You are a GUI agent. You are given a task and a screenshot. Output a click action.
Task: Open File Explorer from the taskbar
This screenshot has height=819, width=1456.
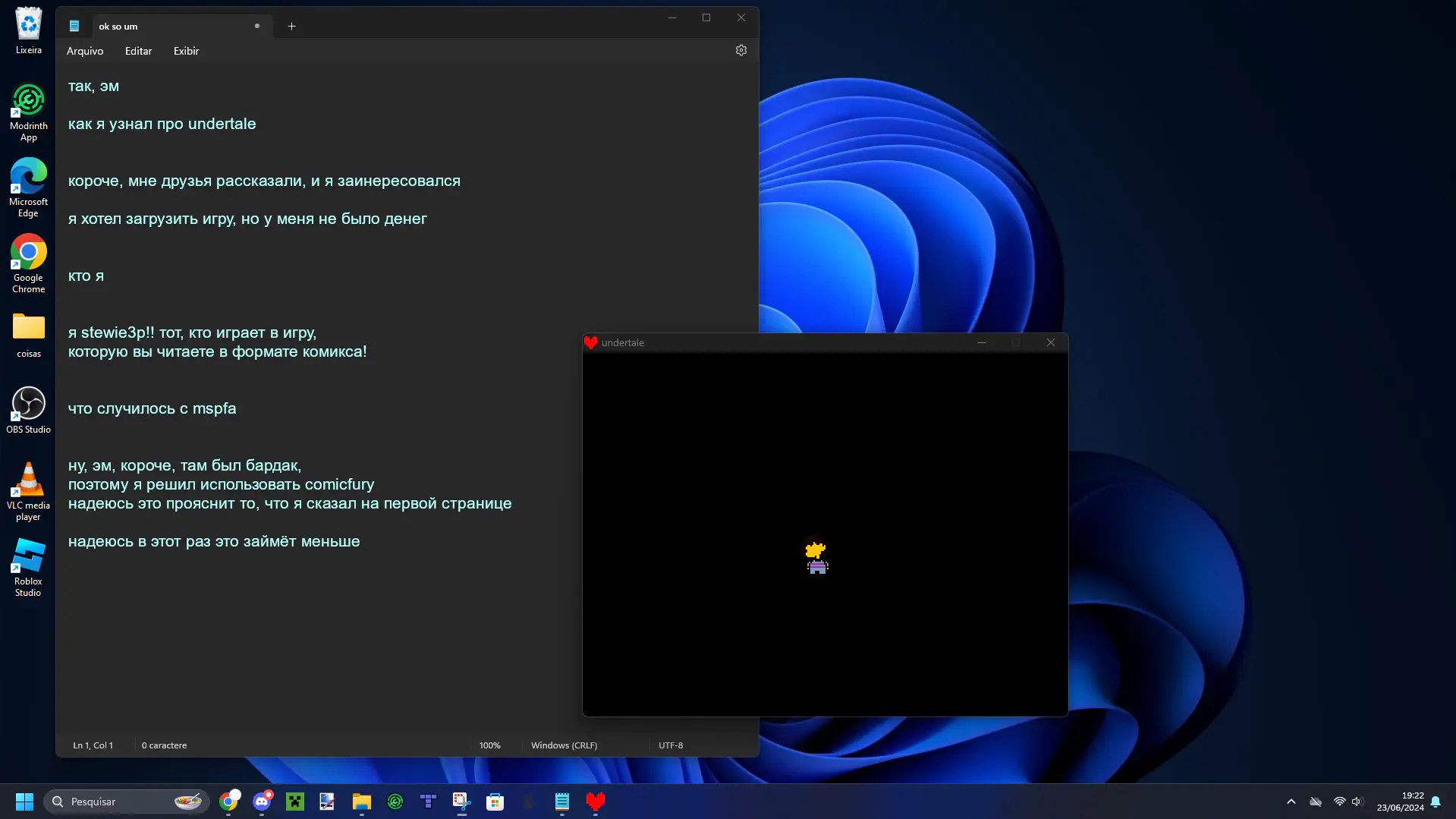362,802
